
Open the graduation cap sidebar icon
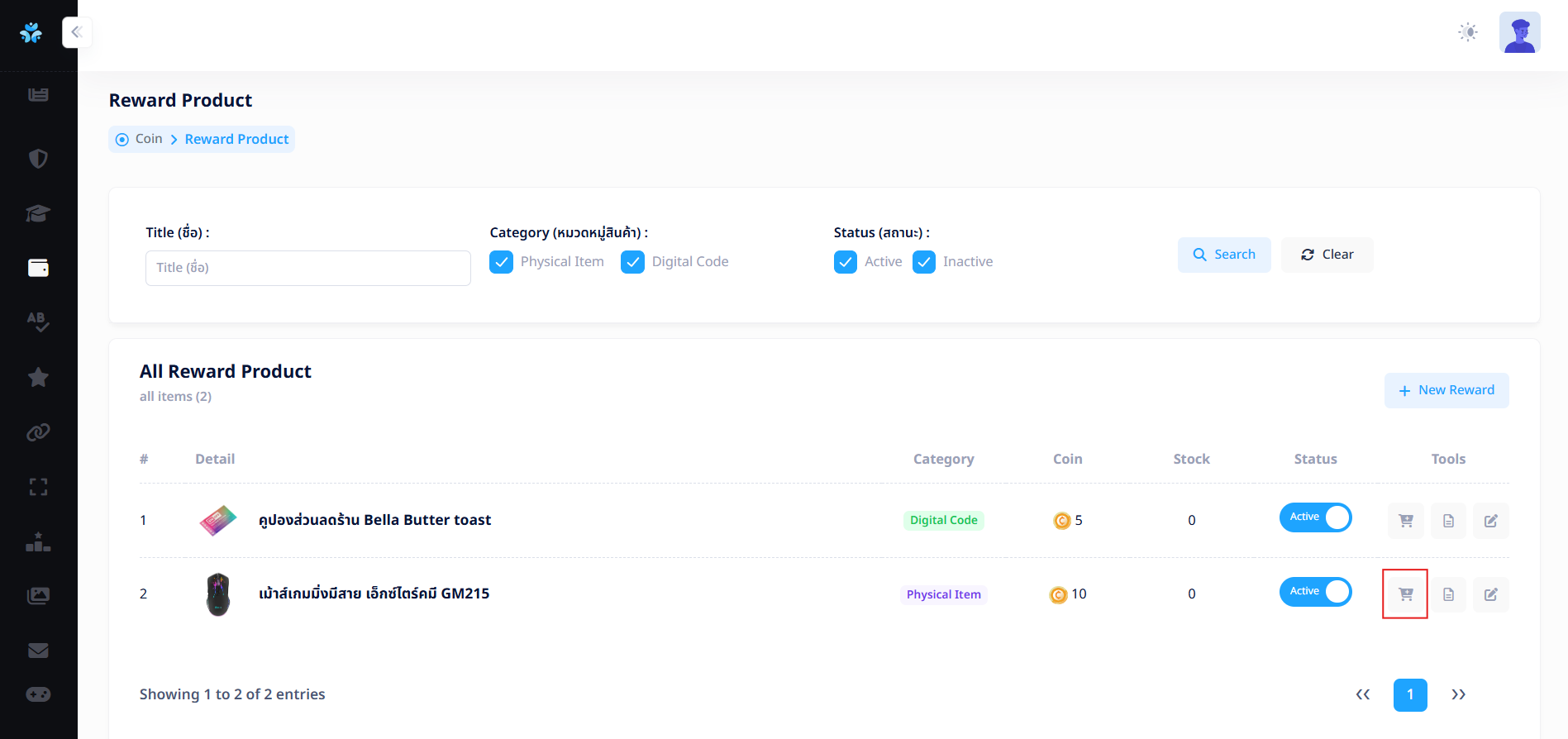pos(38,213)
